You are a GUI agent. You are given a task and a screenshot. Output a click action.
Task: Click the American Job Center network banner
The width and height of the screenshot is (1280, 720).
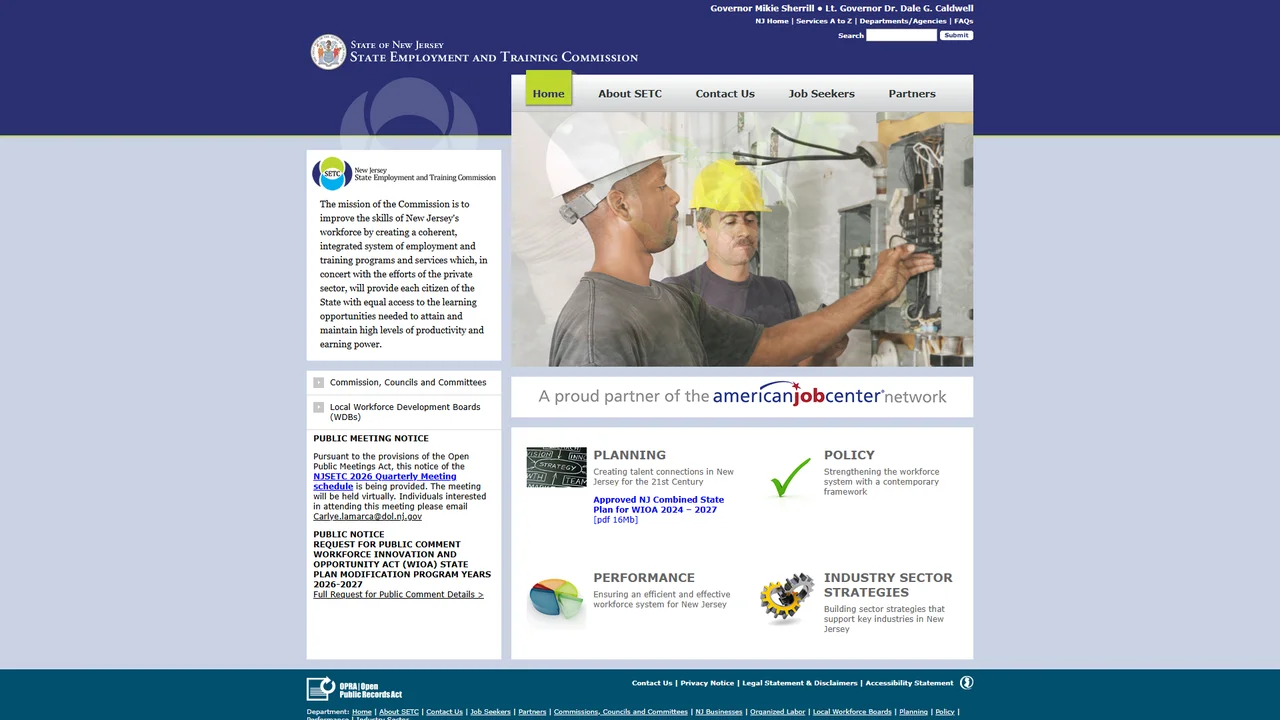tap(742, 396)
